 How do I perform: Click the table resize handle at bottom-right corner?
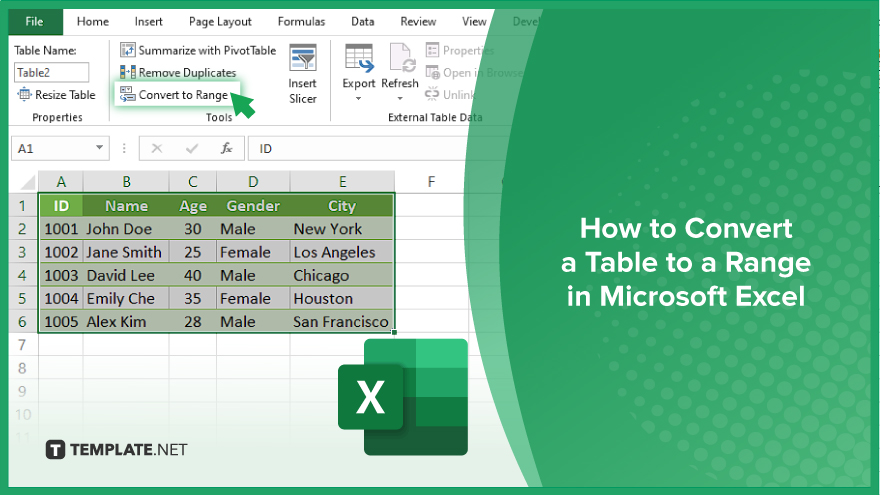click(x=394, y=332)
